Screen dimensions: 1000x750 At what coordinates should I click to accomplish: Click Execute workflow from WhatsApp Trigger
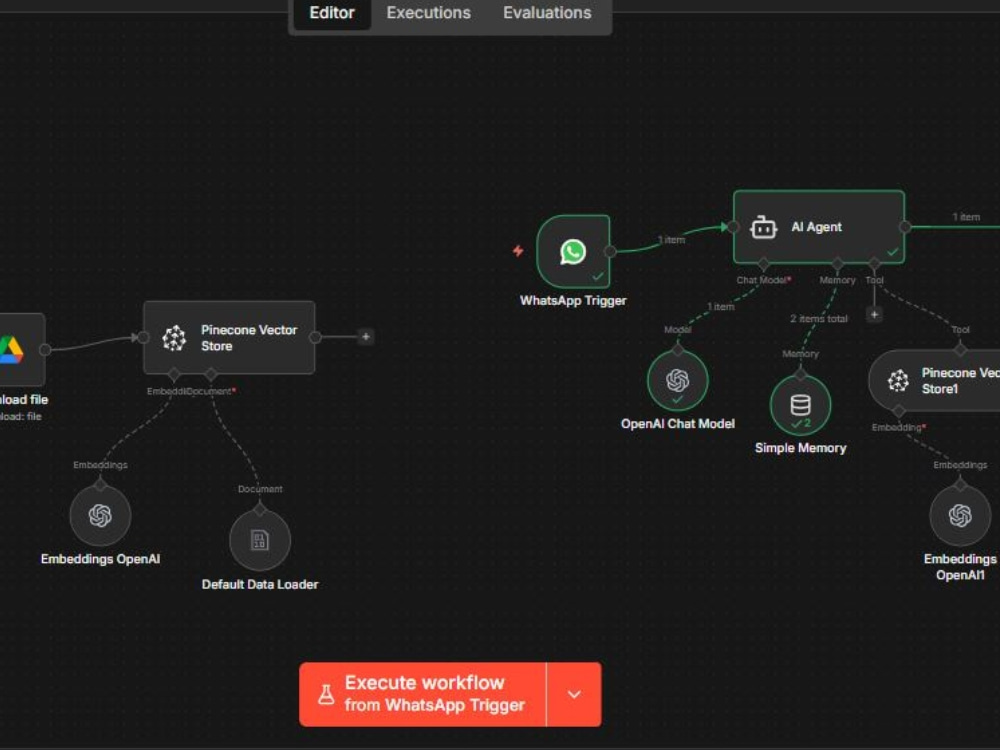(423, 694)
